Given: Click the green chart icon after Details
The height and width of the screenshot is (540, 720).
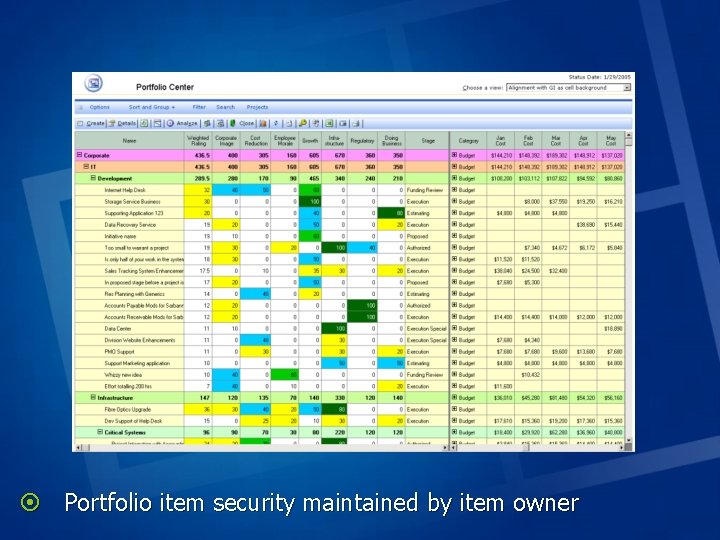Looking at the screenshot, I should [x=144, y=124].
